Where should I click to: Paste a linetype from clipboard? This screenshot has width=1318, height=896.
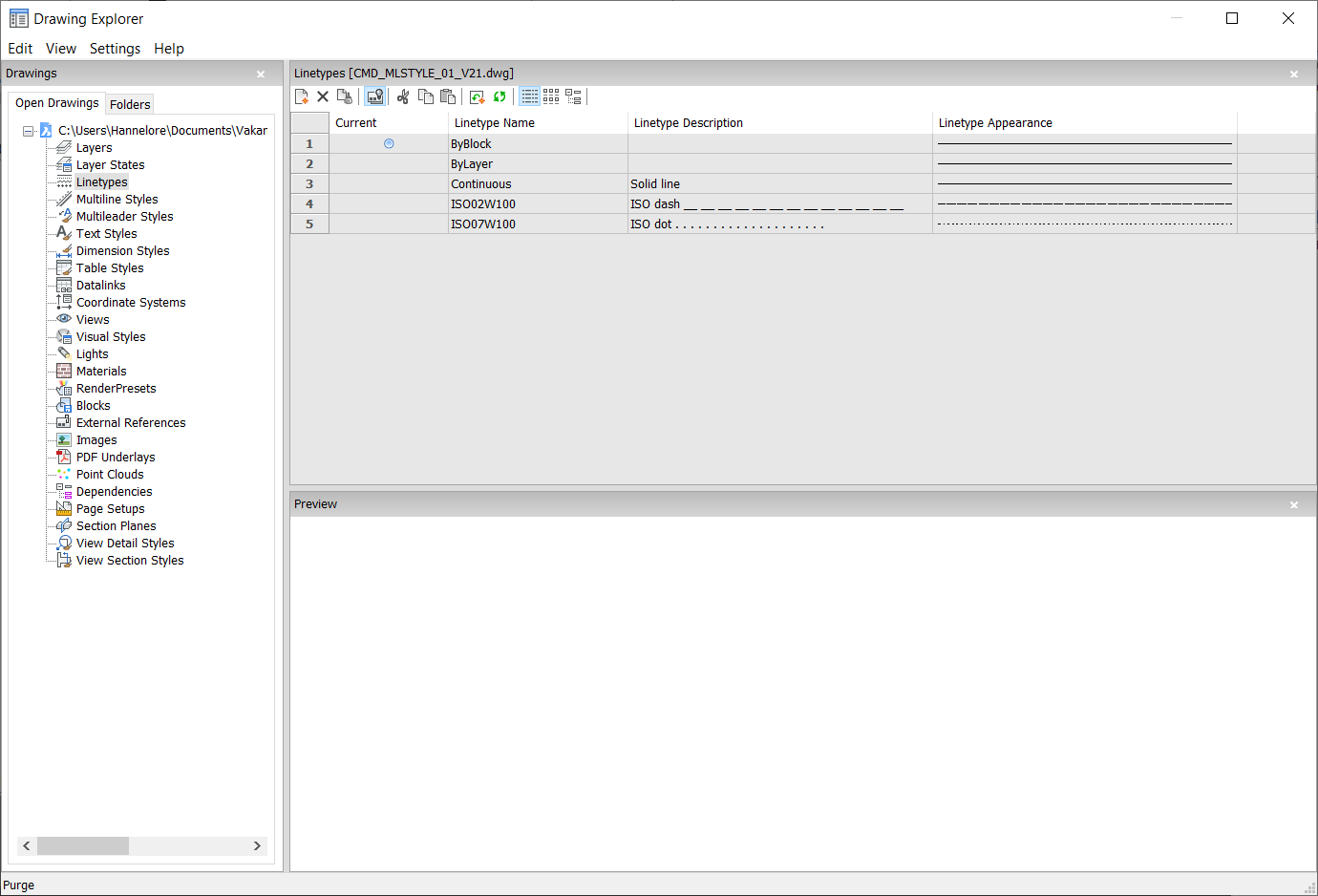(448, 96)
